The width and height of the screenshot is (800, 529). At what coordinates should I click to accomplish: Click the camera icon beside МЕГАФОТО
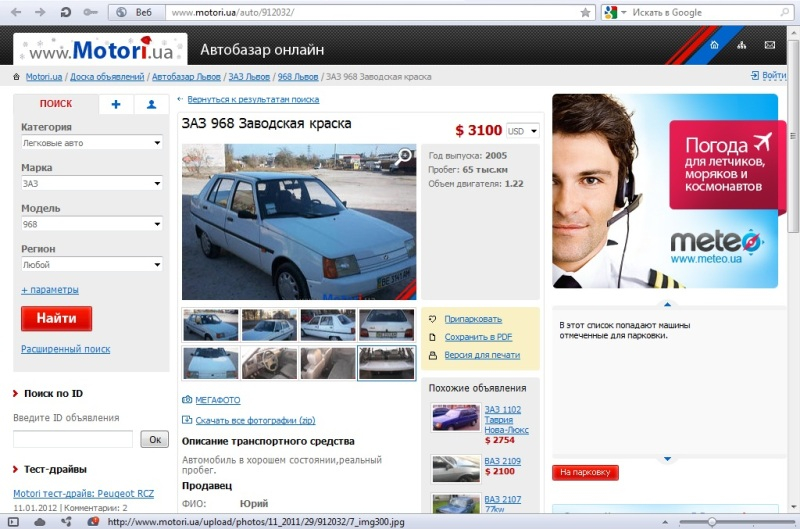pyautogui.click(x=187, y=400)
